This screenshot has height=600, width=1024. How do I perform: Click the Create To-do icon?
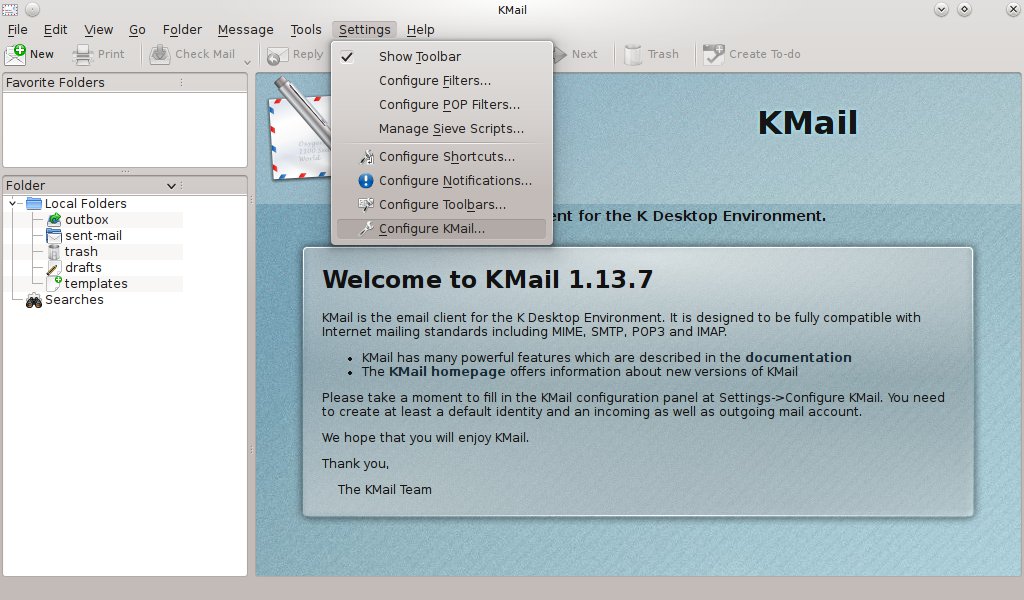click(x=714, y=55)
